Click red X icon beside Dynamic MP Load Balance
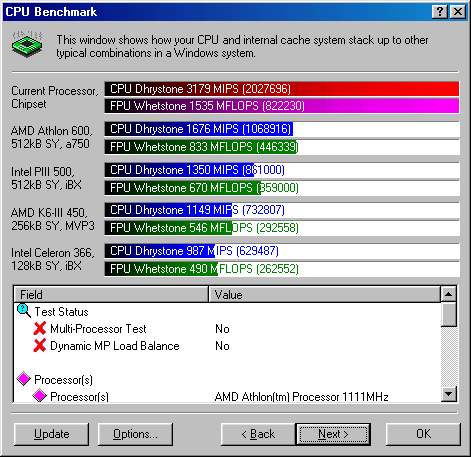This screenshot has height=457, width=471. click(x=40, y=345)
